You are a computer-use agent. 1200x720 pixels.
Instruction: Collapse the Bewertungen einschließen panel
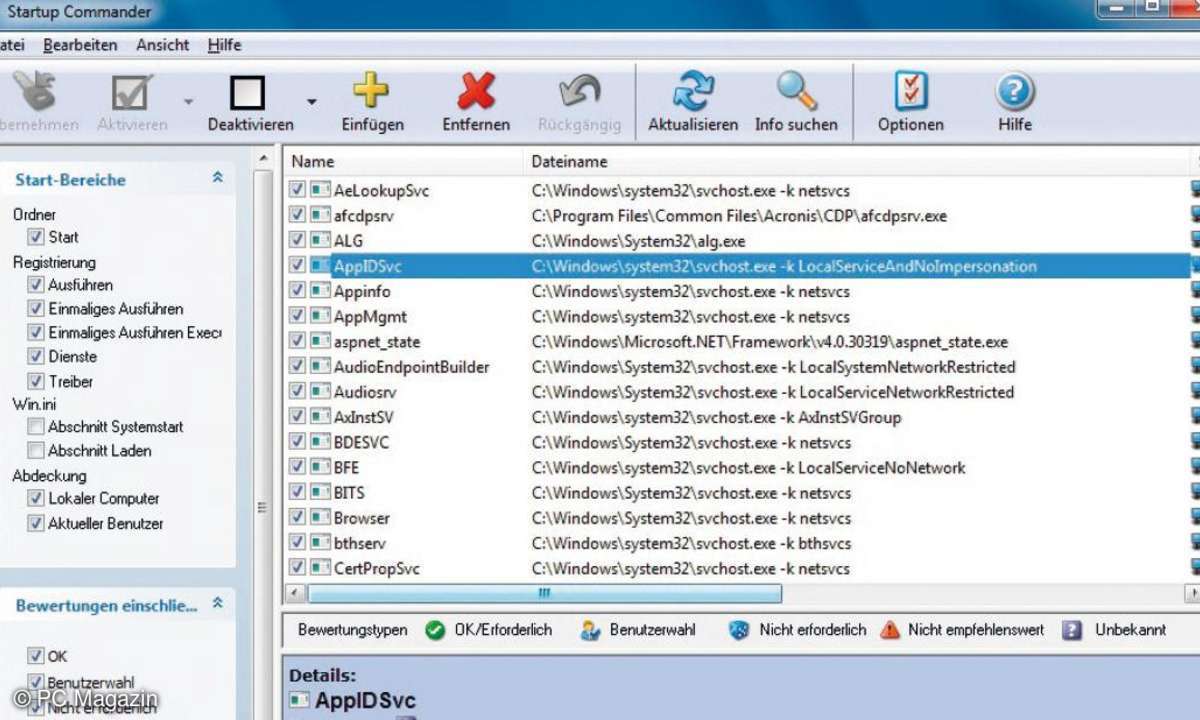pos(217,604)
